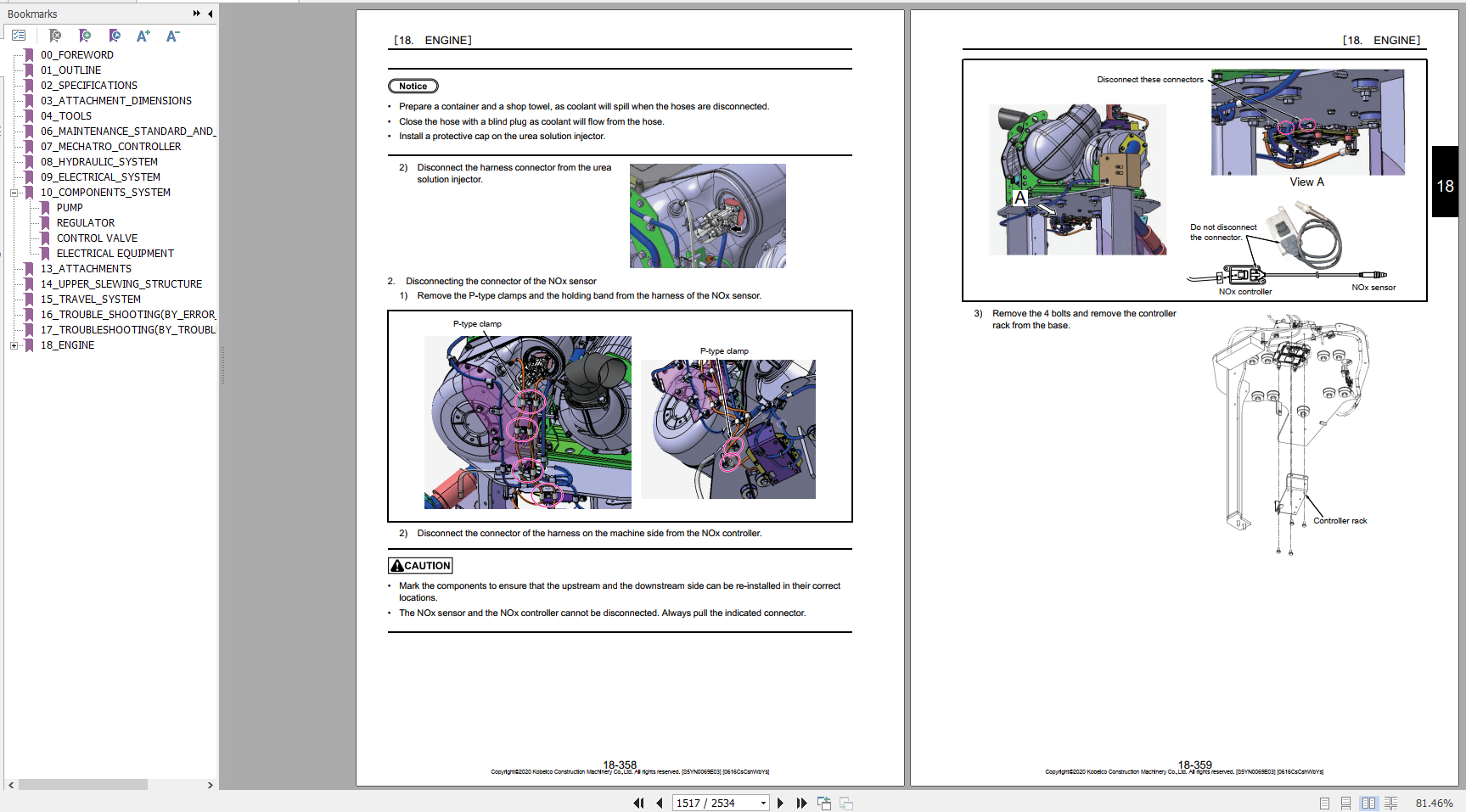Screen dimensions: 1466x812
Task: Decrease bookmark text size with A-
Action: (x=173, y=36)
